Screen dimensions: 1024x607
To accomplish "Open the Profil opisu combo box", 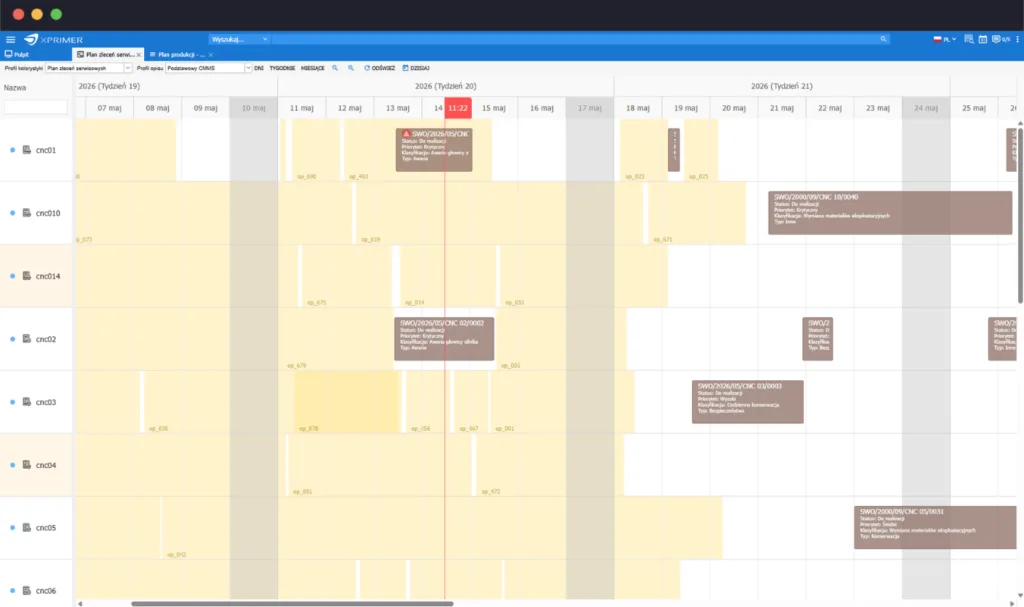I will click(208, 68).
